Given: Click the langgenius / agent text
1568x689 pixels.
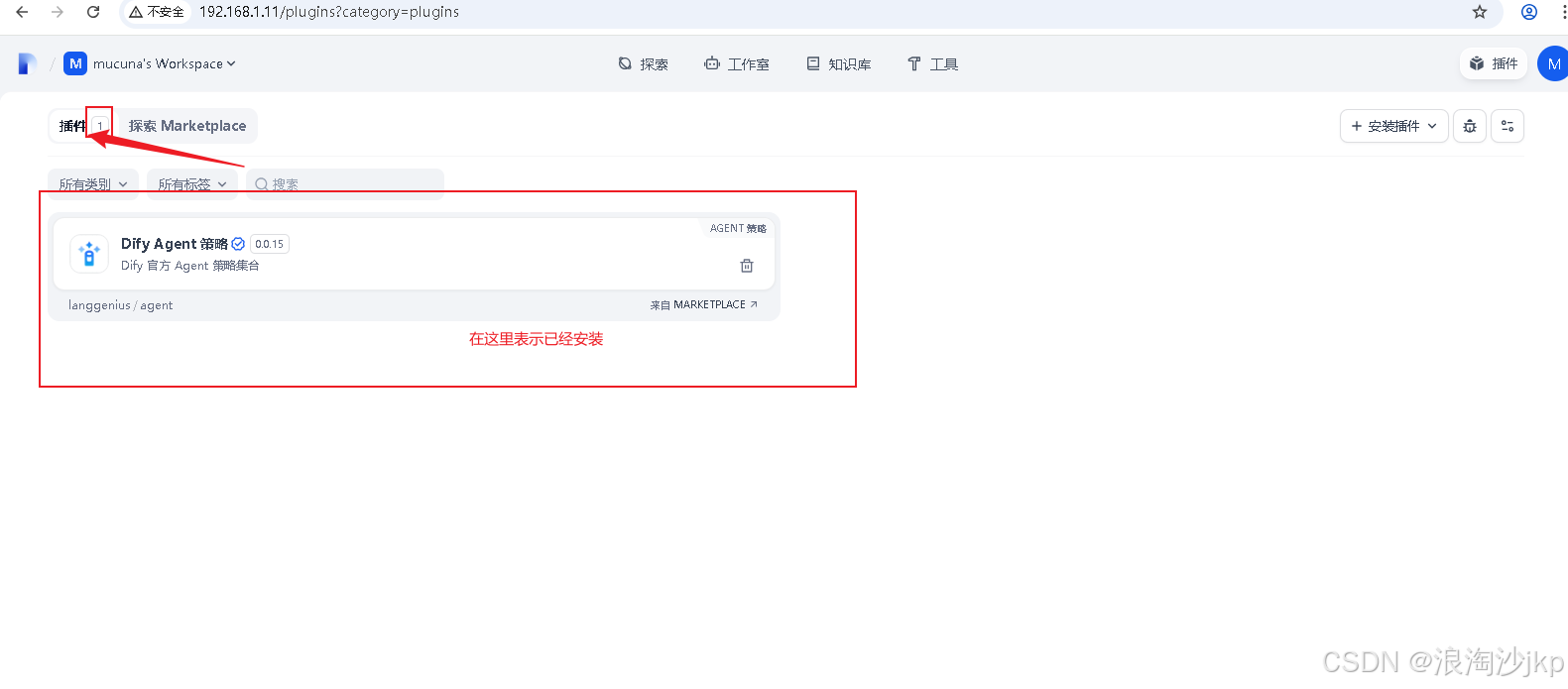Looking at the screenshot, I should coord(120,305).
